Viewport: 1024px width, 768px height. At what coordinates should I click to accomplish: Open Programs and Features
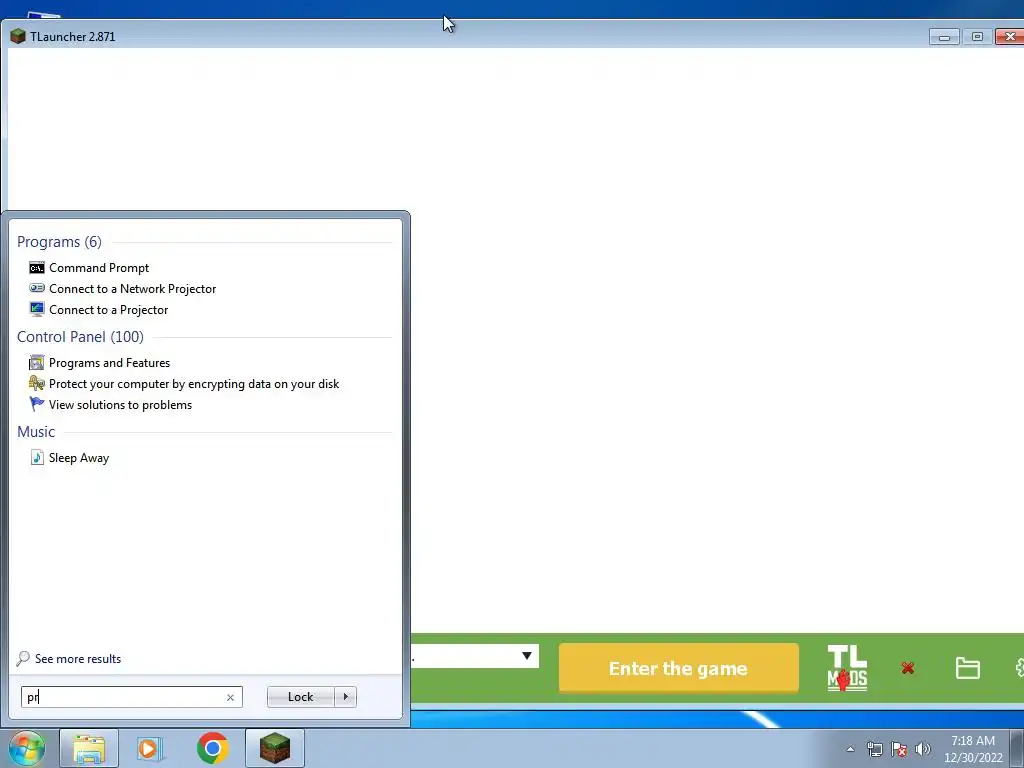point(99,362)
